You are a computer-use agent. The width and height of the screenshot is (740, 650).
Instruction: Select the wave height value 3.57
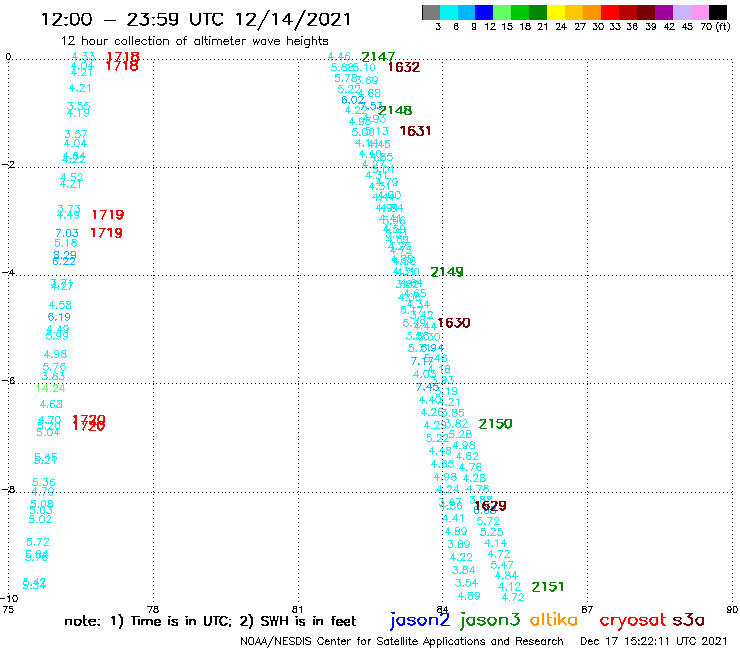(76, 134)
